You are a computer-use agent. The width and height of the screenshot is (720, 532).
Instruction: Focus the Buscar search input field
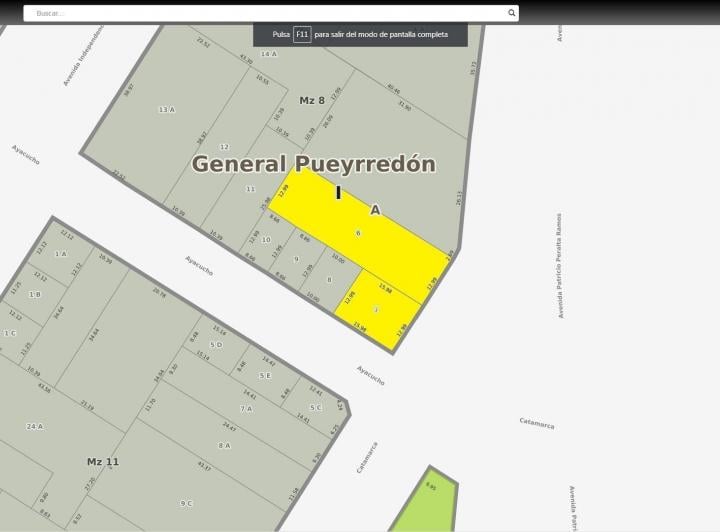(271, 13)
